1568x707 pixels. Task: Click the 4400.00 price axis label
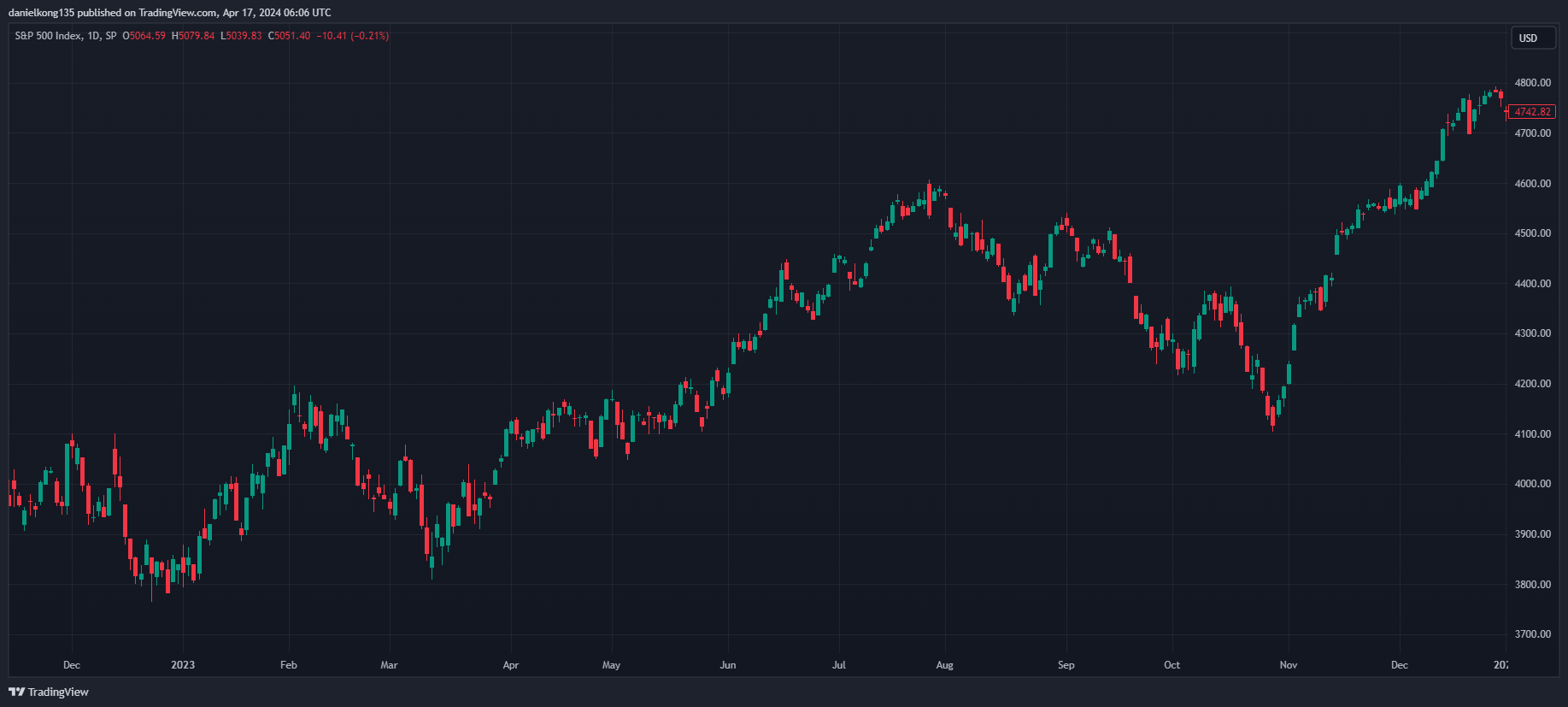[x=1532, y=284]
